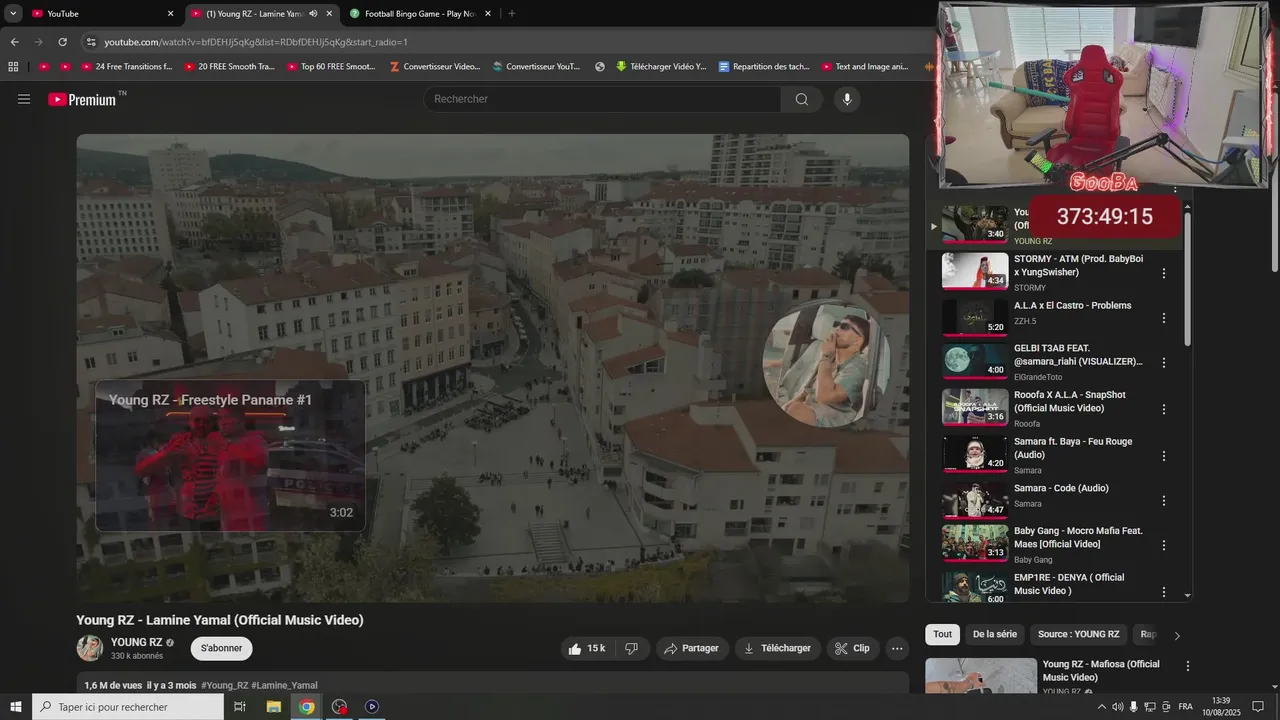Click Windows taskbar search box
The width and height of the screenshot is (1280, 720).
[128, 706]
